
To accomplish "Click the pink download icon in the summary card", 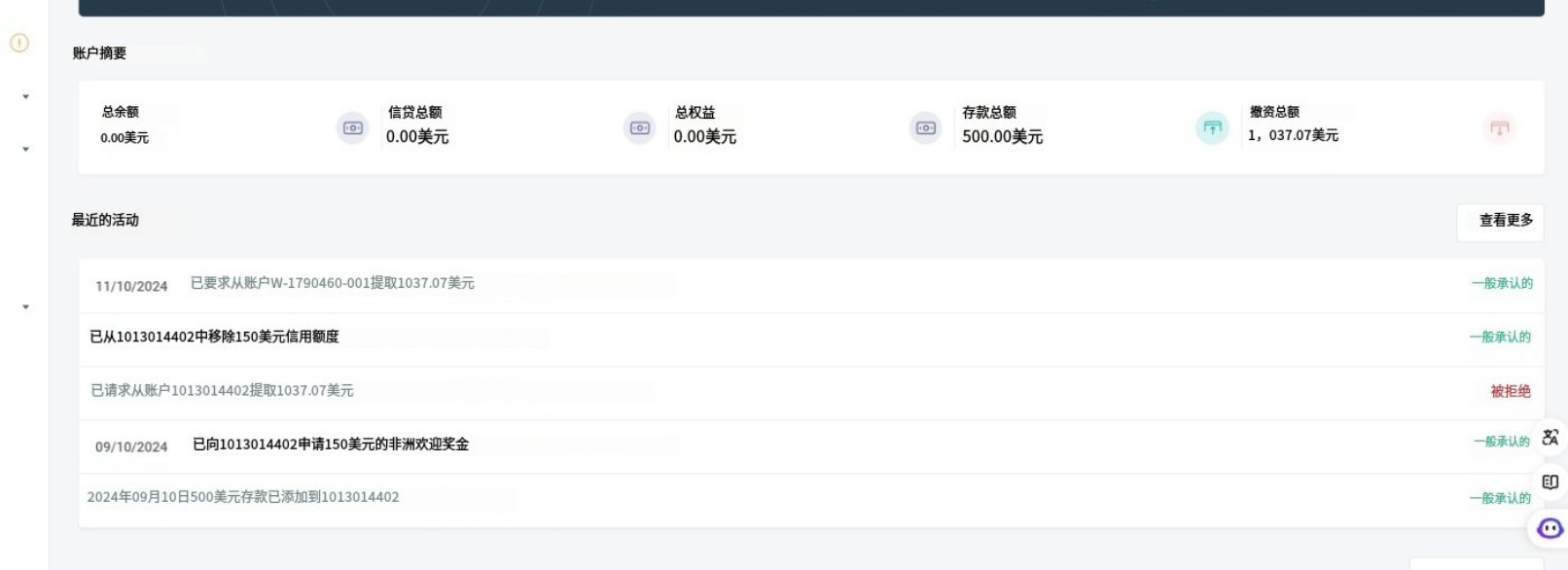I will click(x=1499, y=128).
